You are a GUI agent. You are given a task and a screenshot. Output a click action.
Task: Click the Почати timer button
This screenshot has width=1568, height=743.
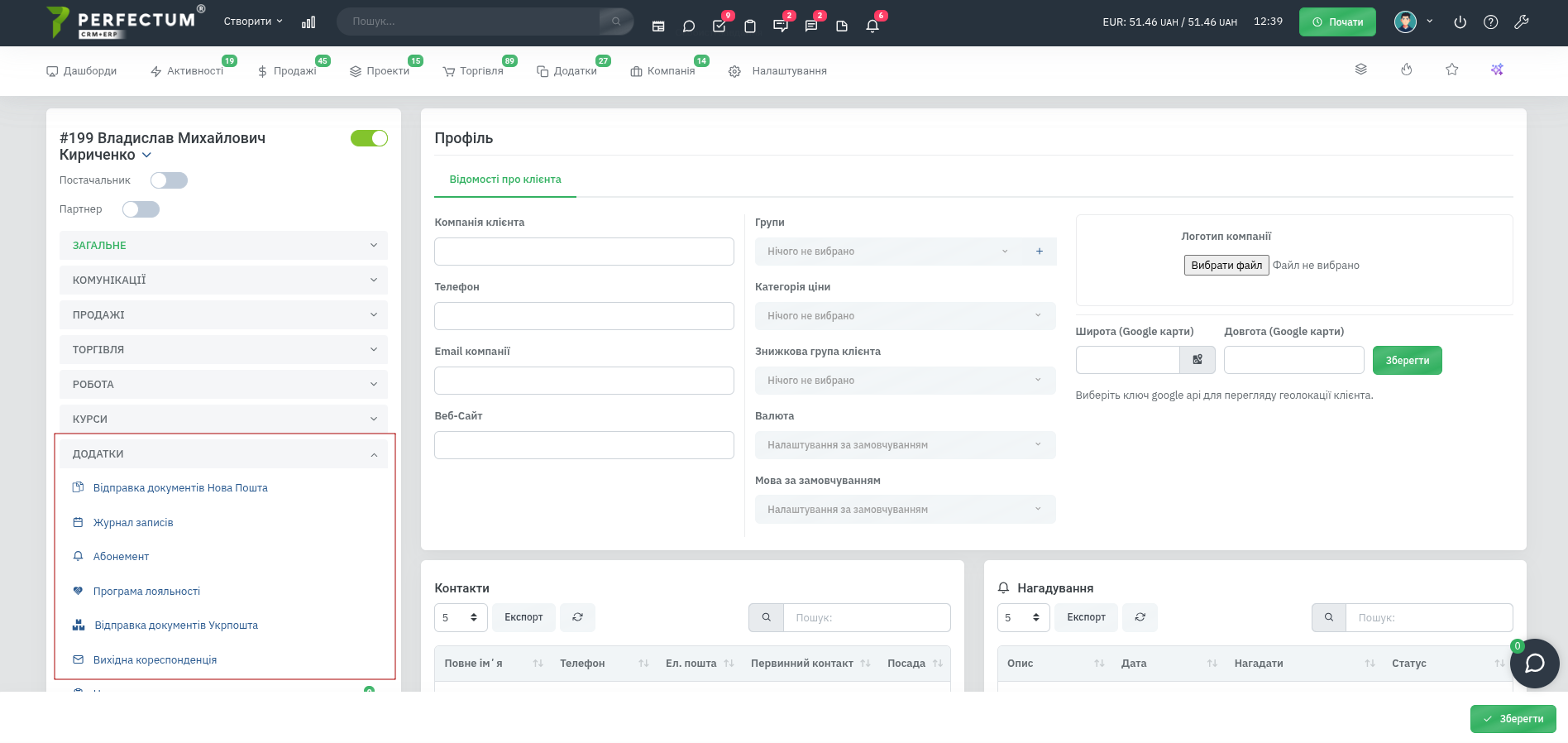(x=1337, y=22)
